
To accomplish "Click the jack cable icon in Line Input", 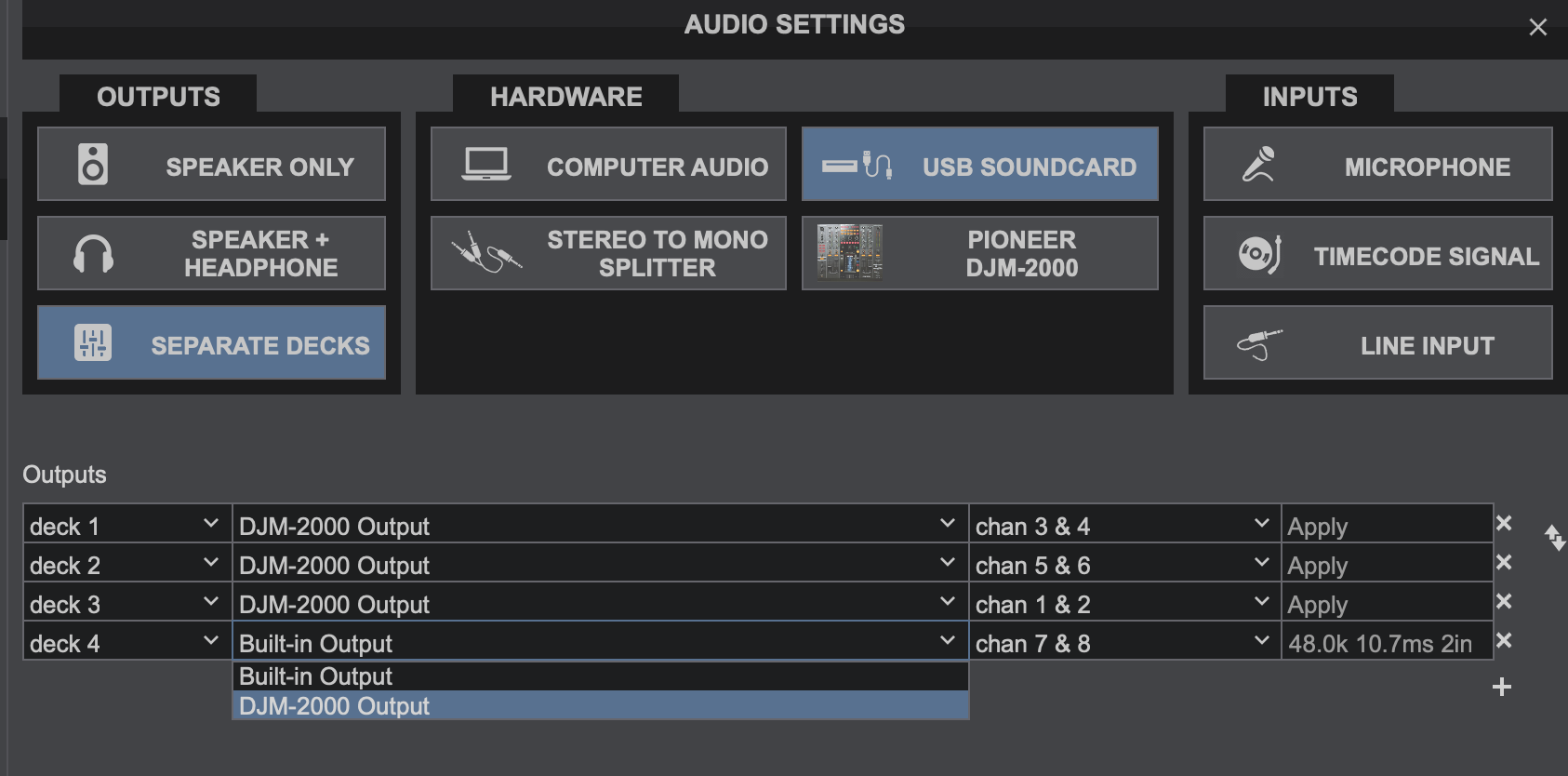I will [1259, 344].
